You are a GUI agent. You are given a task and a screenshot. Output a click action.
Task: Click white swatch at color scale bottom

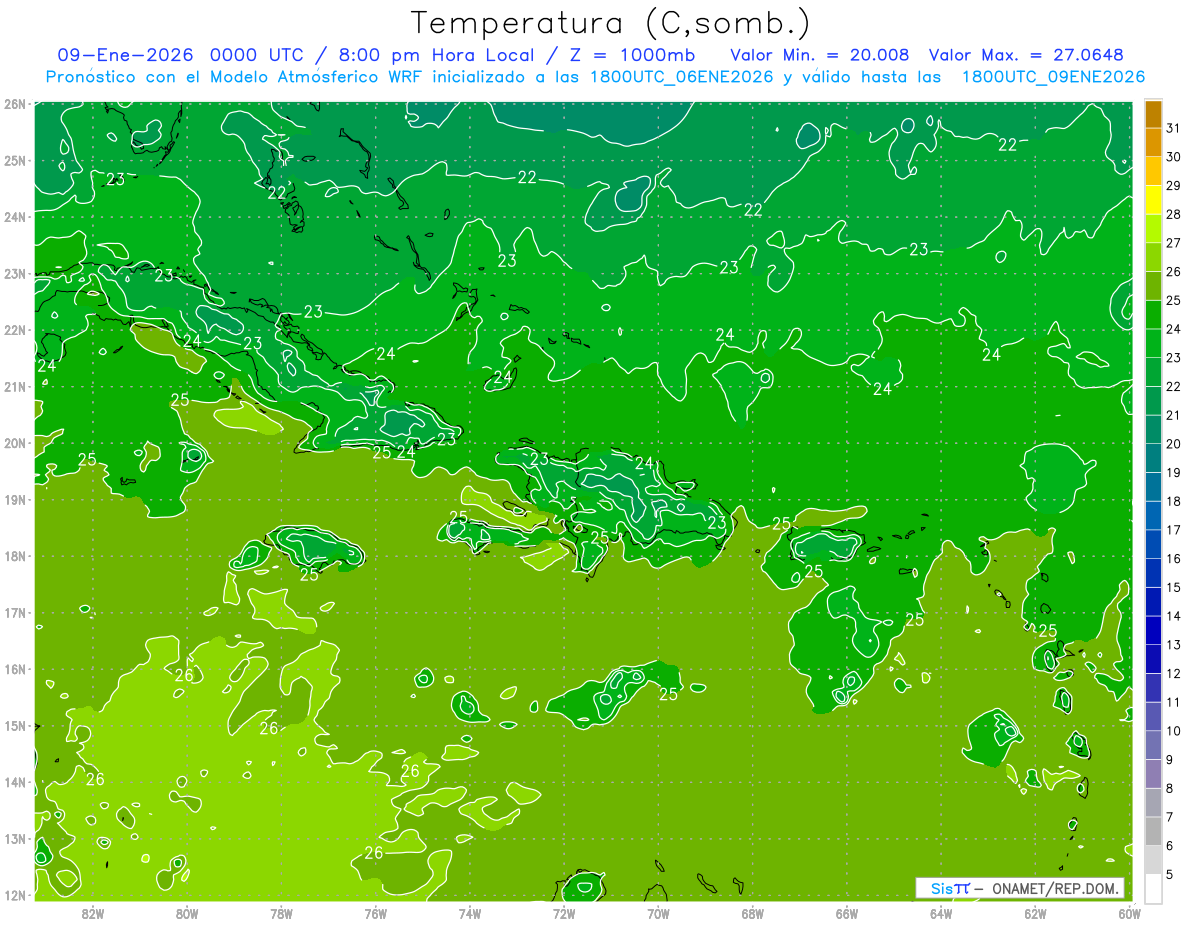[x=1154, y=888]
